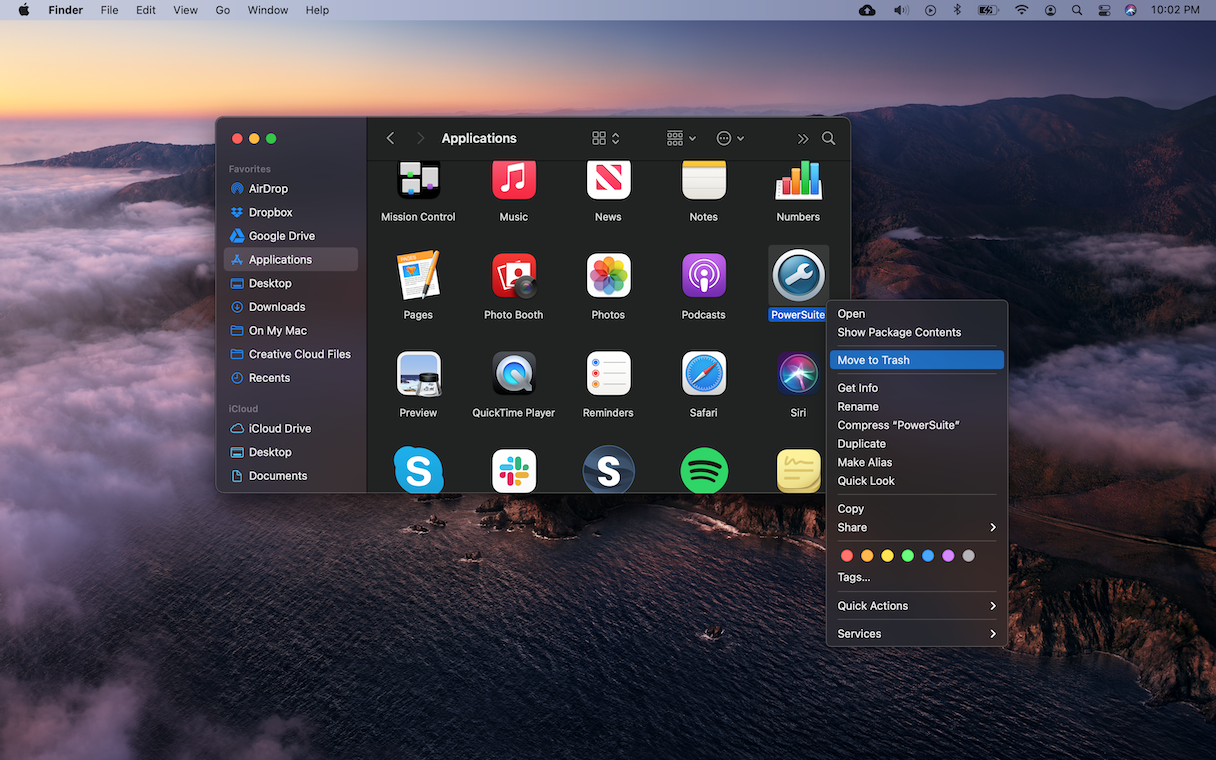Open the Go menu
Viewport: 1216px width, 760px height.
(223, 10)
